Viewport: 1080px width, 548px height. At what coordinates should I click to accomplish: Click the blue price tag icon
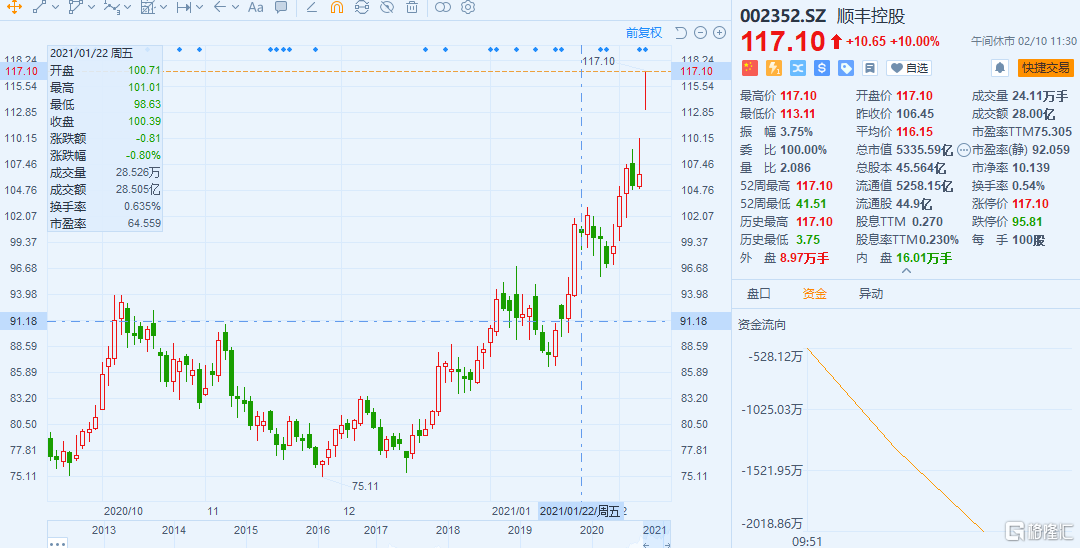[x=845, y=67]
